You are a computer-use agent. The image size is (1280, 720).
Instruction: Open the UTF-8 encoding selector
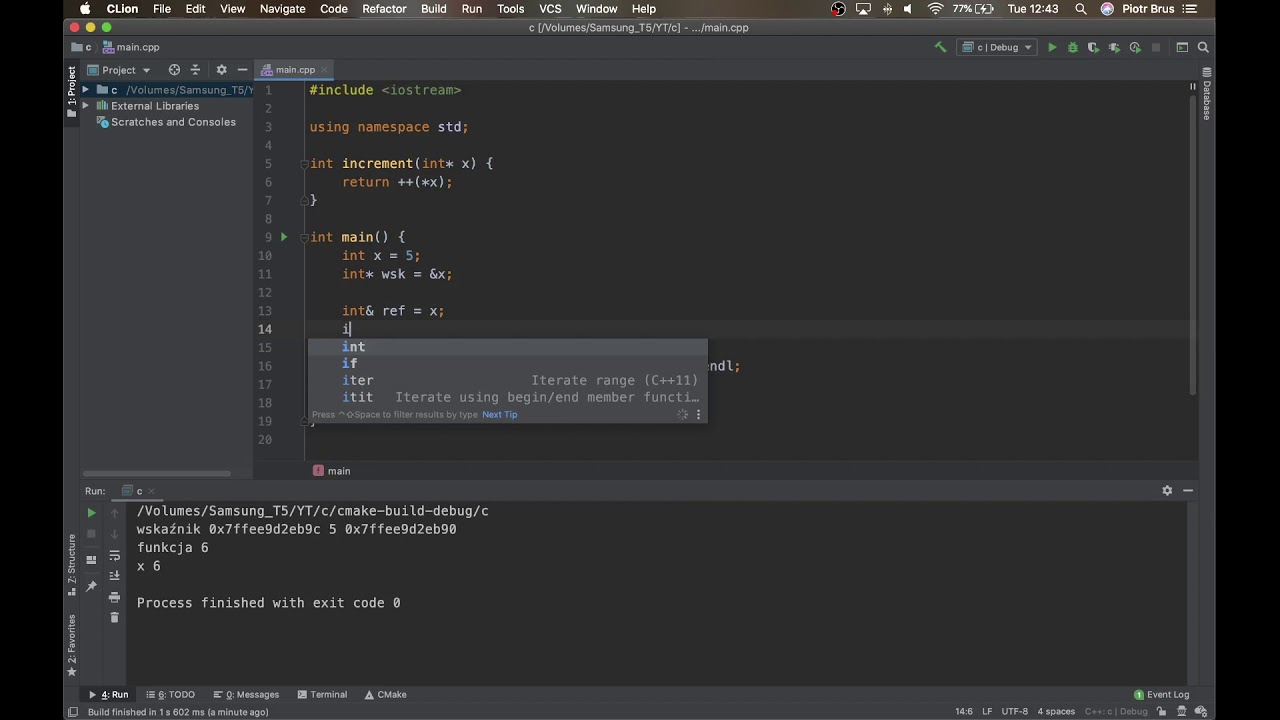tap(1014, 712)
